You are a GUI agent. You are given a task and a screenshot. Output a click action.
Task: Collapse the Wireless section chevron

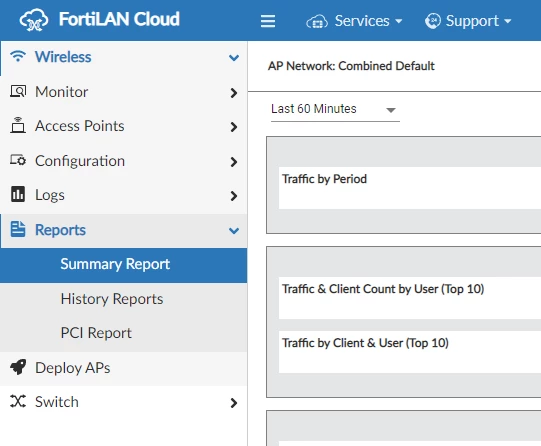234,58
